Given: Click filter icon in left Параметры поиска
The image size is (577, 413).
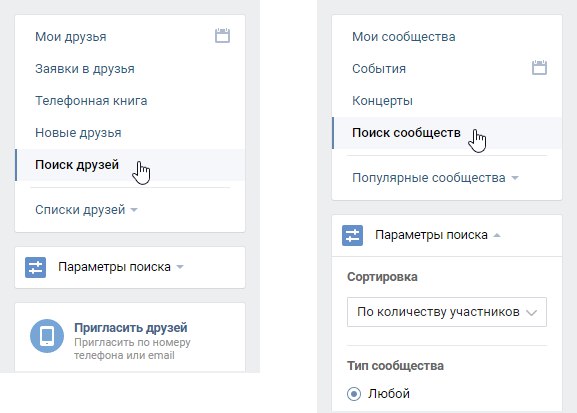Looking at the screenshot, I should 35,267.
